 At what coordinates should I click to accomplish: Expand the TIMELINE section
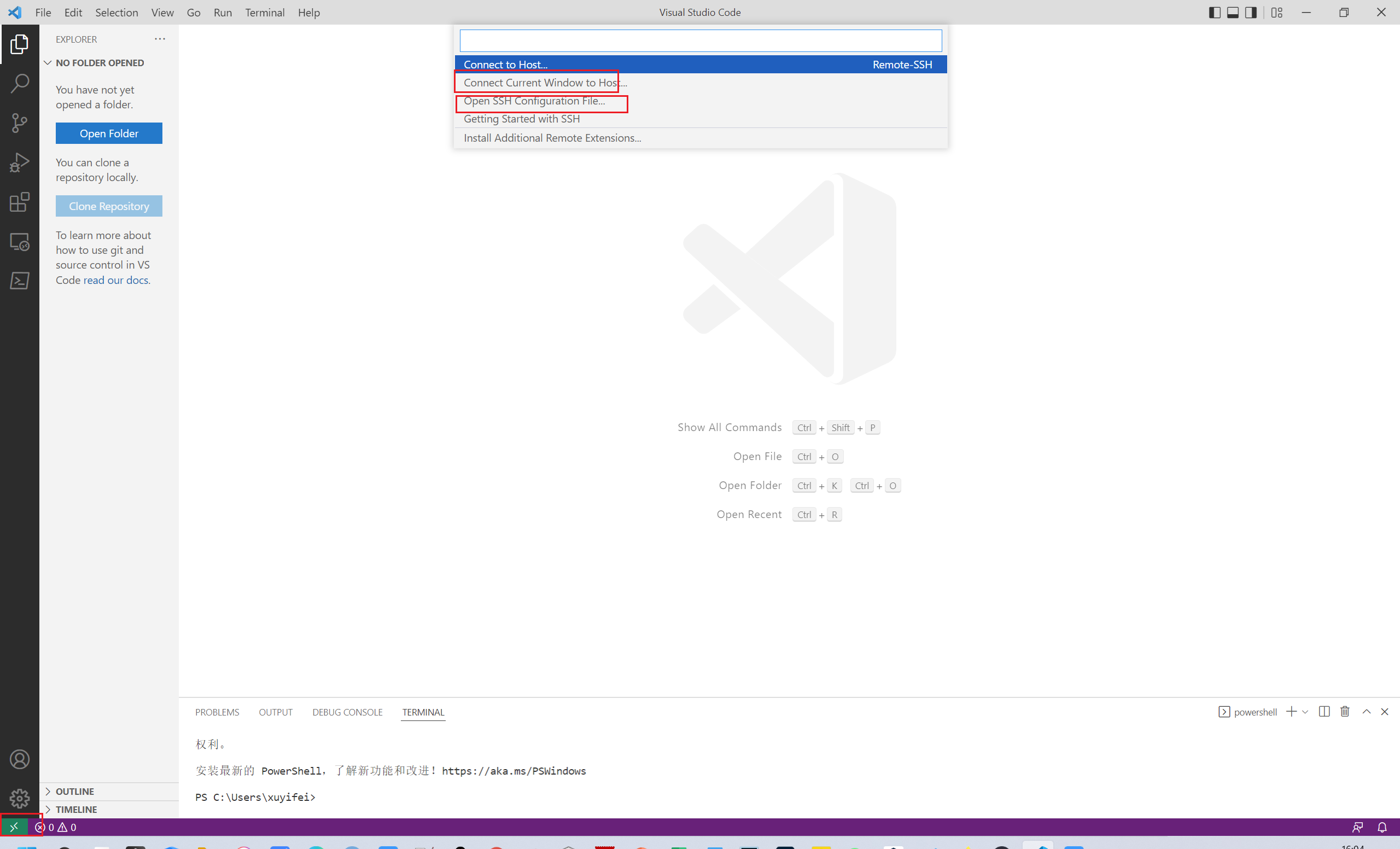coord(76,809)
